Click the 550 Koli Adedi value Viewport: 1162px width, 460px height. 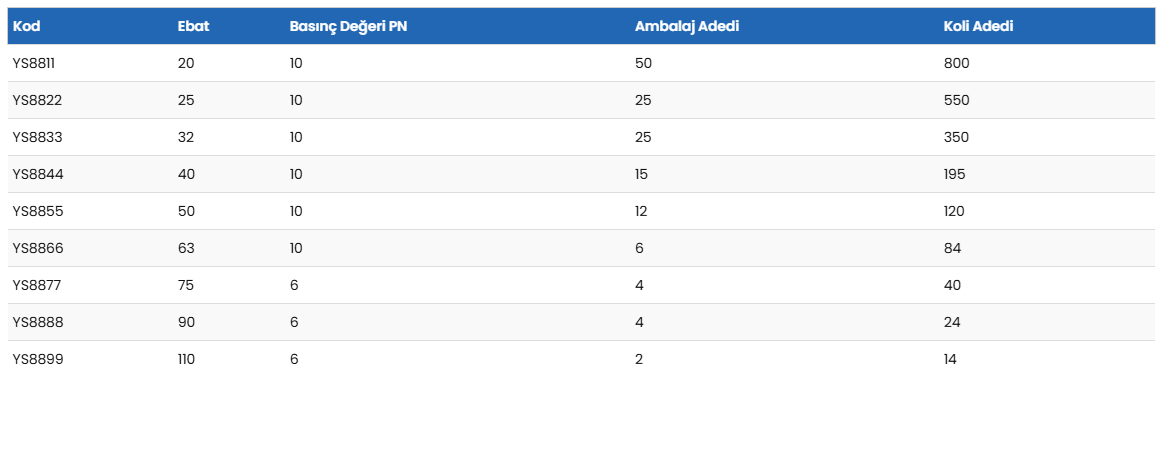tap(956, 100)
